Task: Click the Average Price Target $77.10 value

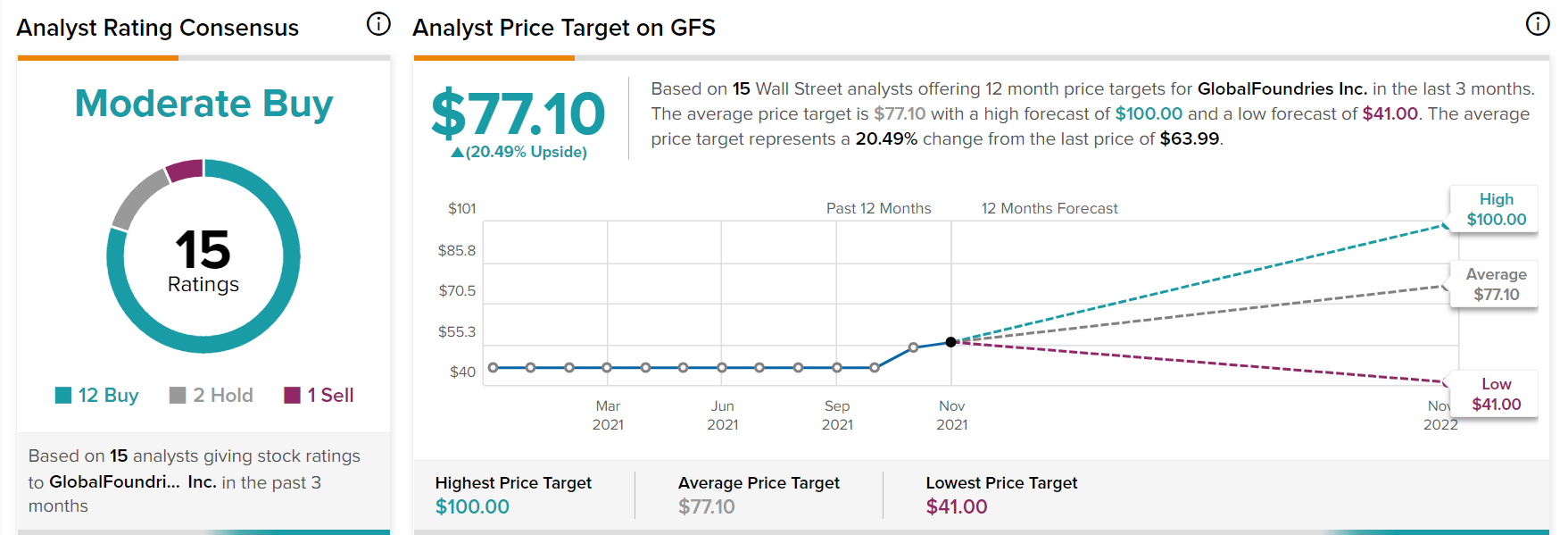Action: [x=706, y=507]
